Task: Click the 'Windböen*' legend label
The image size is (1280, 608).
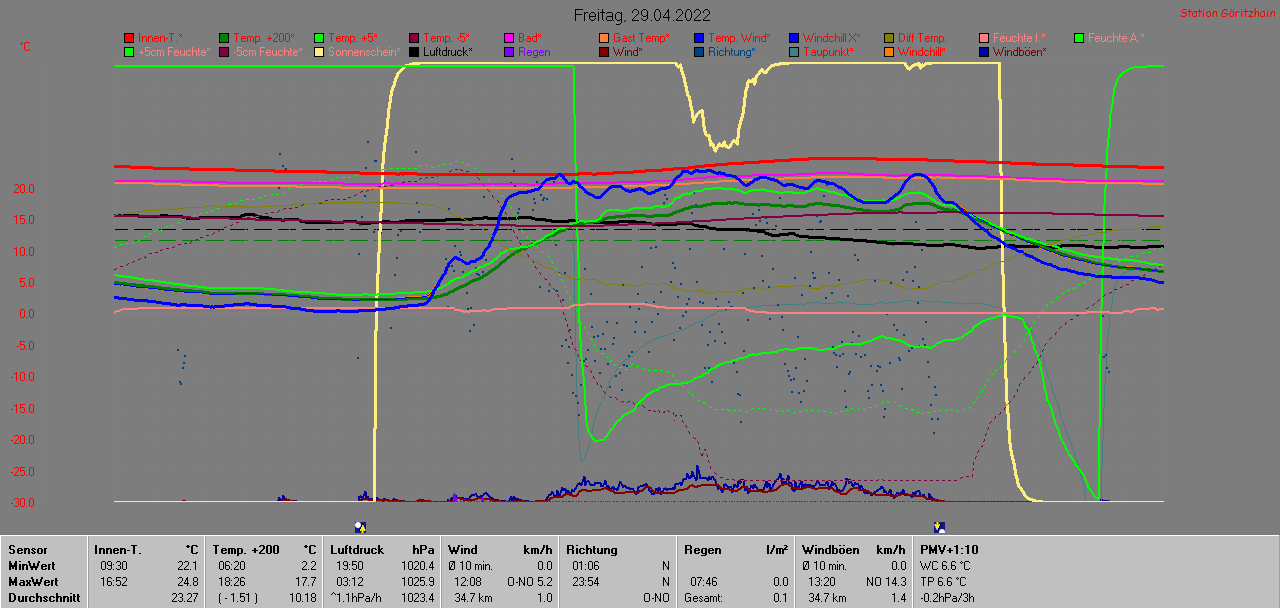Action: (x=1020, y=52)
